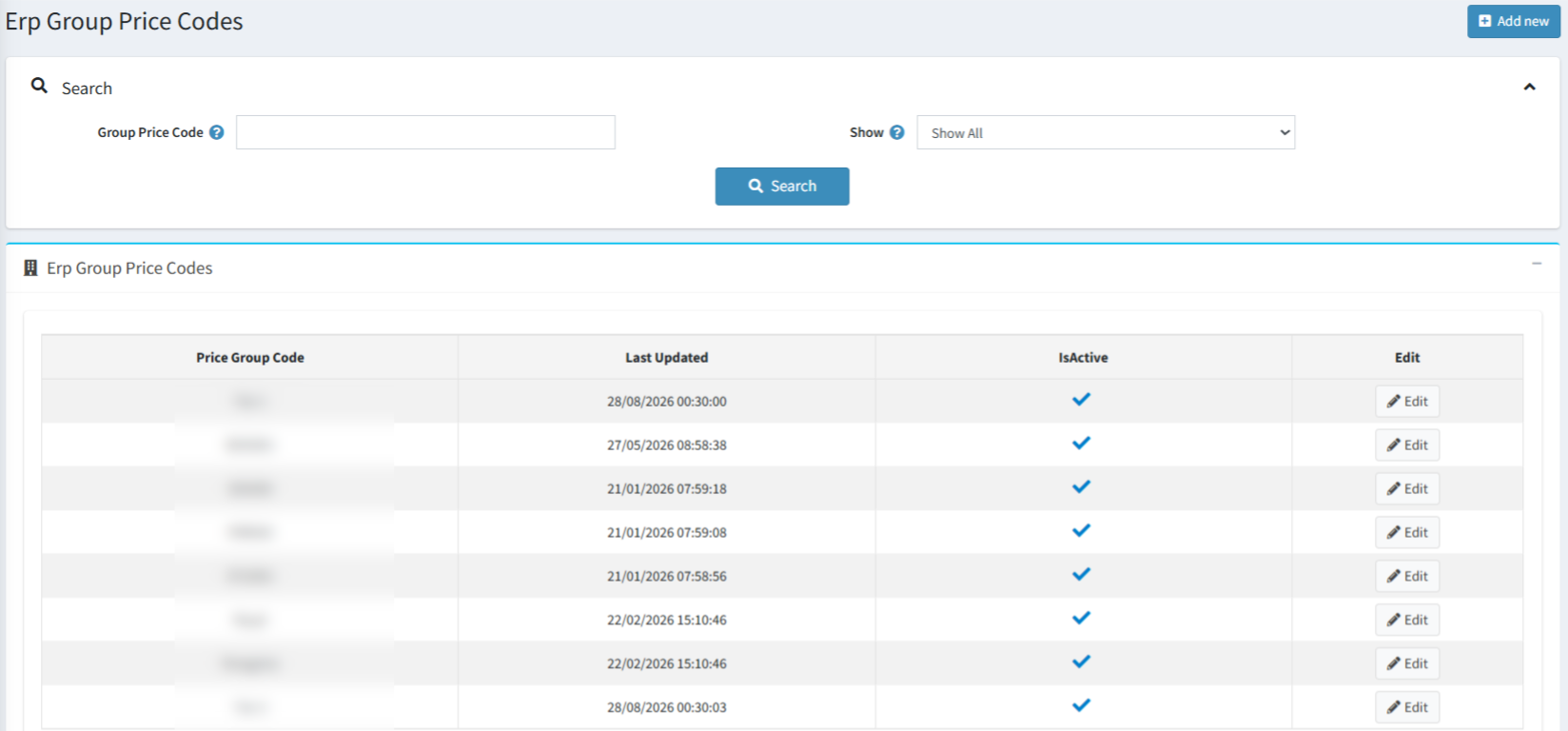The image size is (1568, 731).
Task: Click the Last Updated column header
Action: pos(667,358)
